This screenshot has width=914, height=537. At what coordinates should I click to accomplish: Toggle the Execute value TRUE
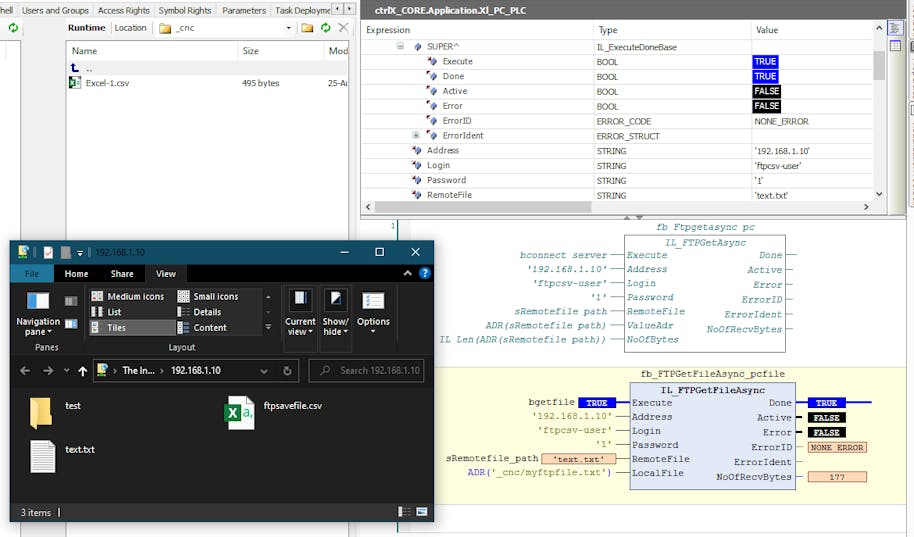pos(765,62)
